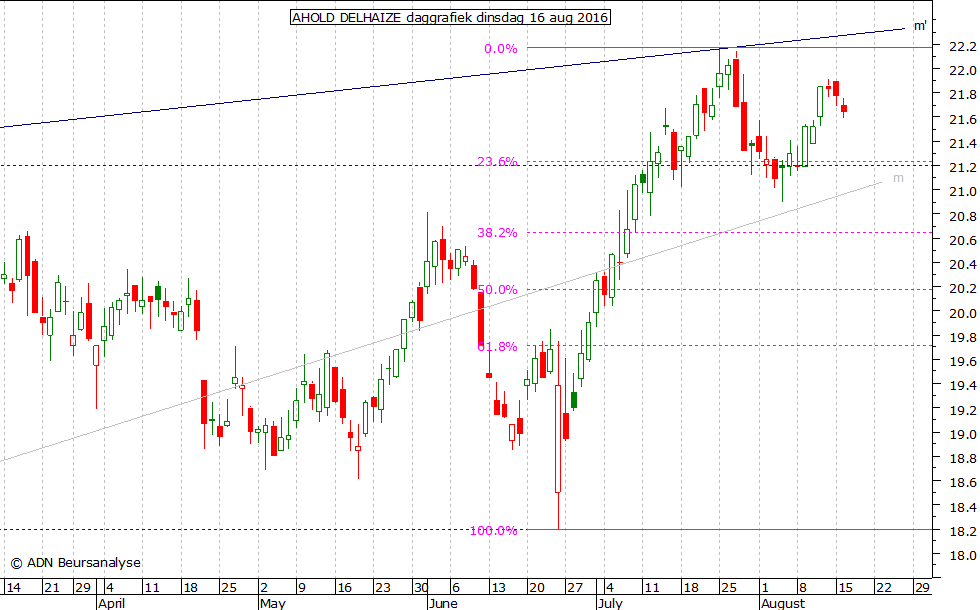Click the 20.0 price axis value

pyautogui.click(x=962, y=313)
